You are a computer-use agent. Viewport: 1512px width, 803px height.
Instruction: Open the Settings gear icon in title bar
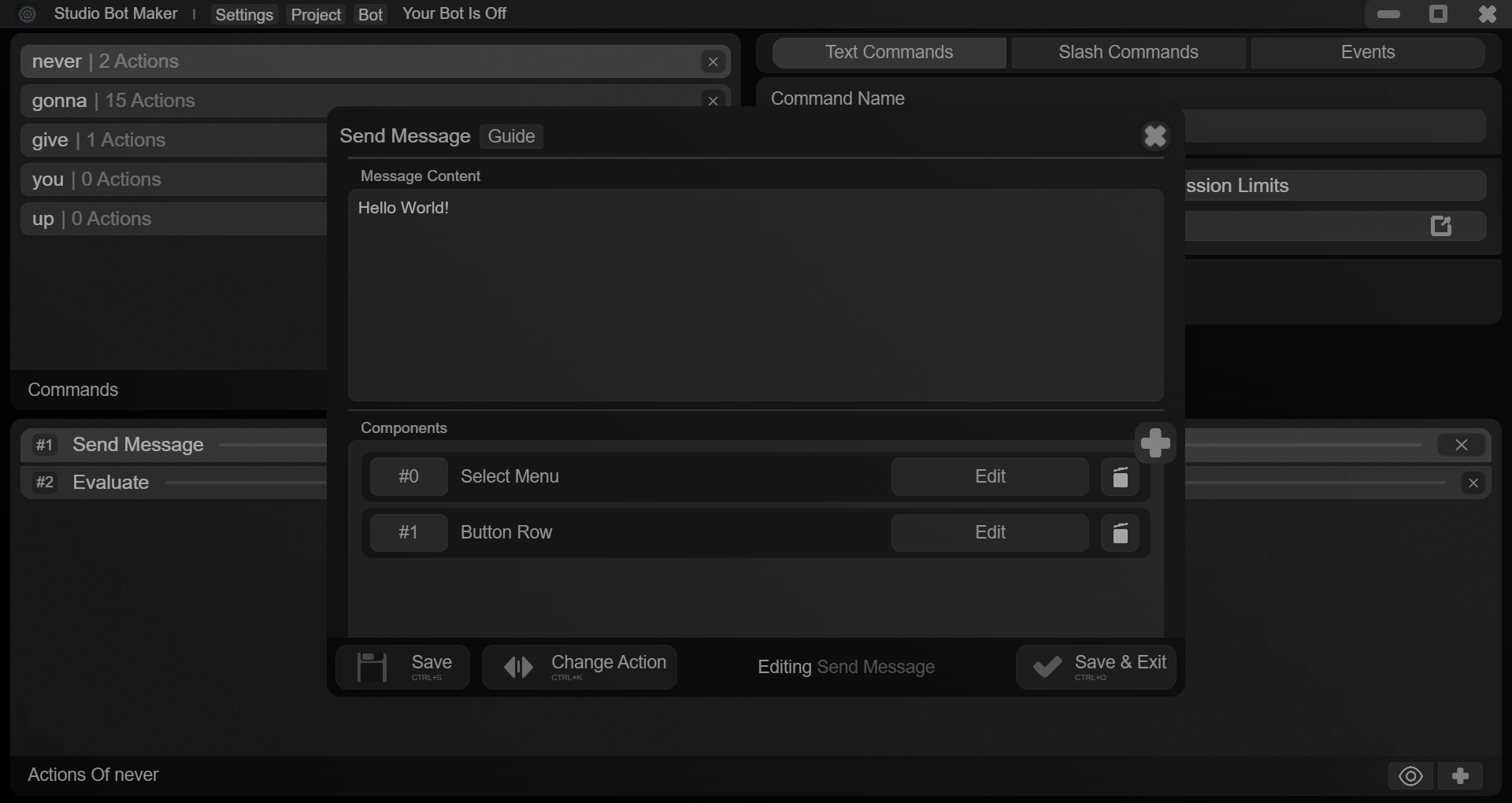27,13
